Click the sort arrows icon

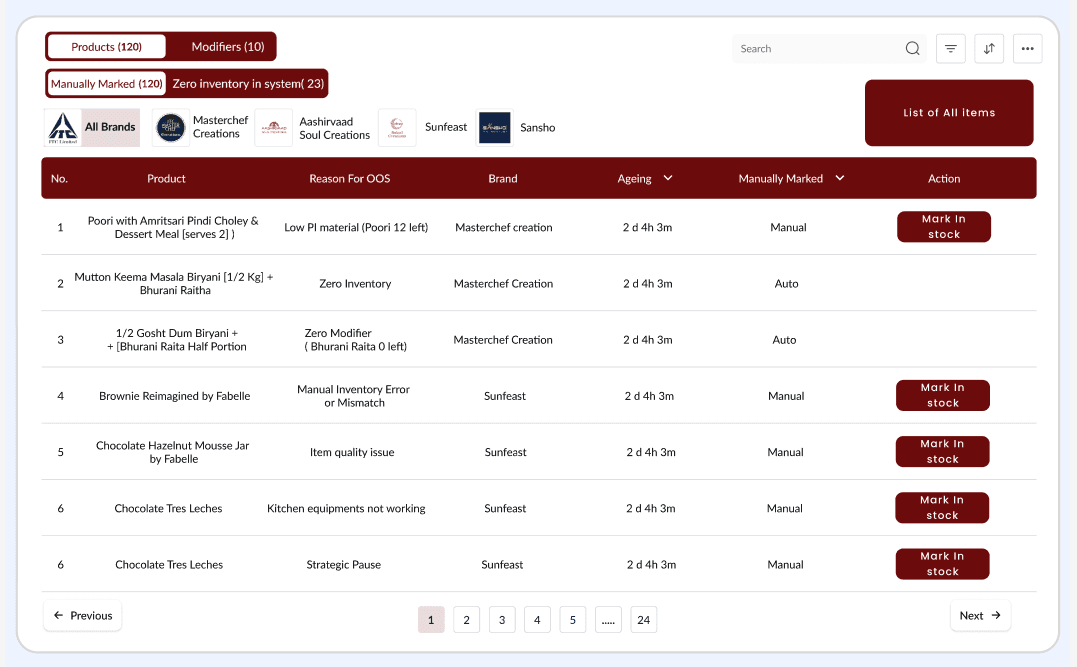pos(989,48)
